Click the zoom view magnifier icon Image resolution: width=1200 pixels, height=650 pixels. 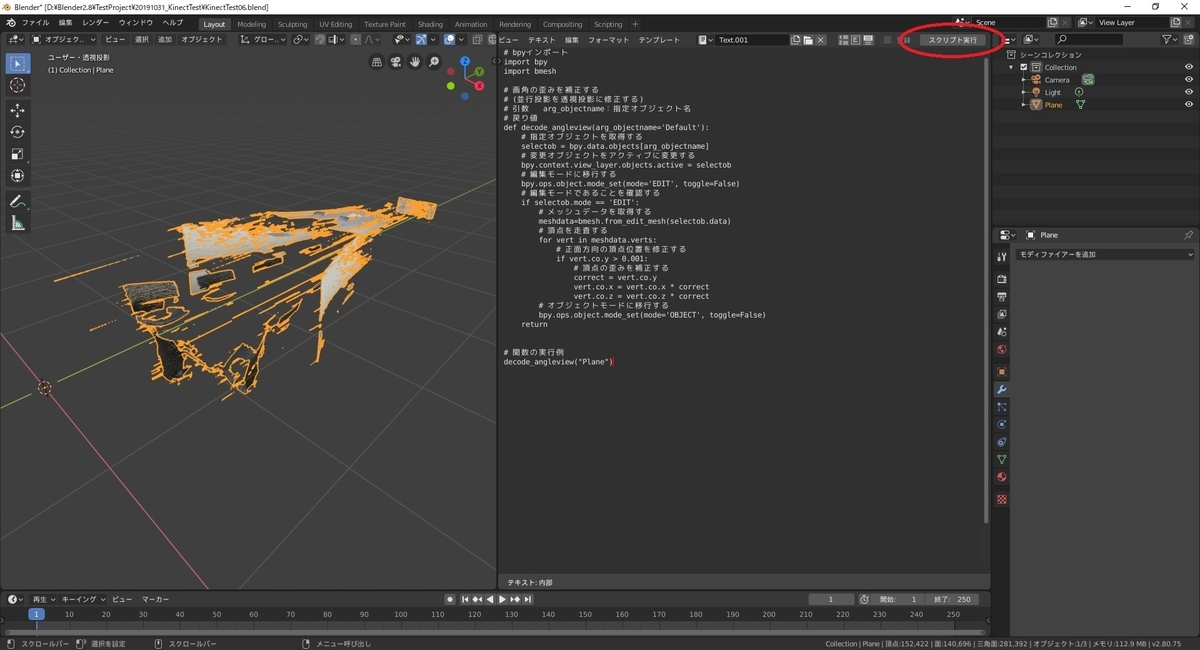coord(434,62)
